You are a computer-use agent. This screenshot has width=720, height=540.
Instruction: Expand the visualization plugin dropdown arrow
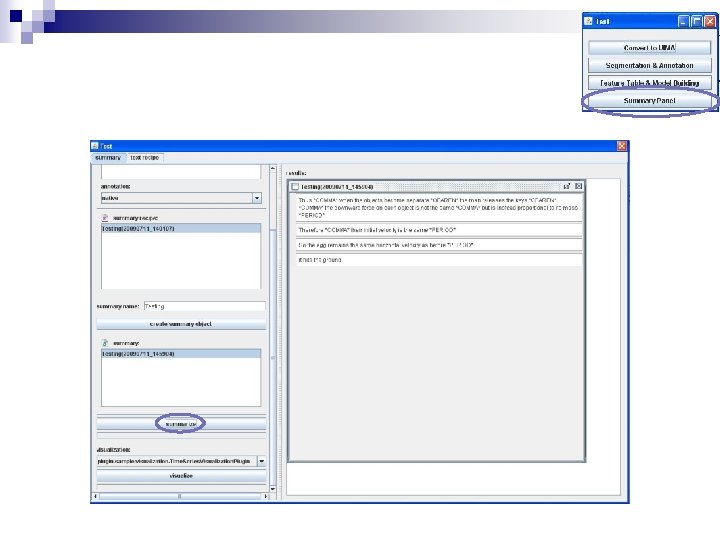261,461
